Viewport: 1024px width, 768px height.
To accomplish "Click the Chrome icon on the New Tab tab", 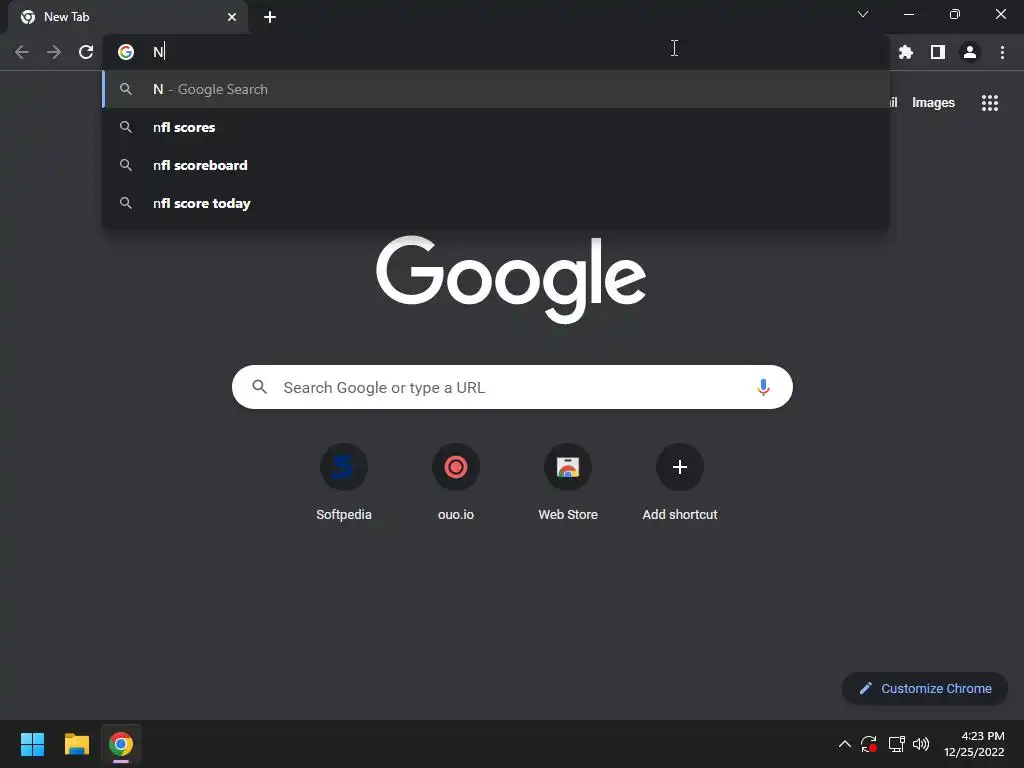I will point(27,17).
